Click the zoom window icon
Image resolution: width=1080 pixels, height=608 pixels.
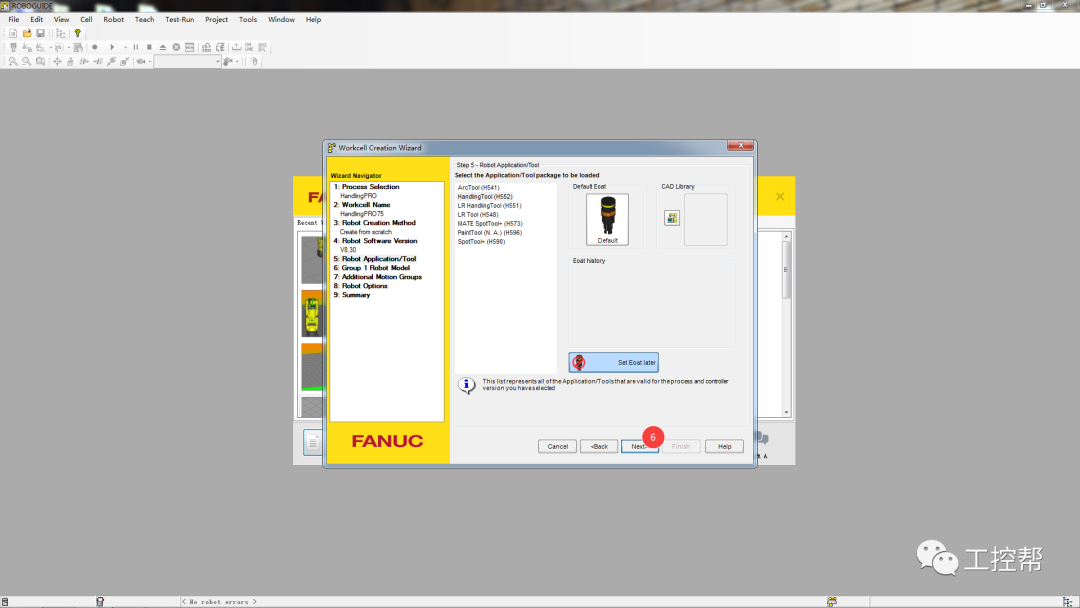[41, 61]
